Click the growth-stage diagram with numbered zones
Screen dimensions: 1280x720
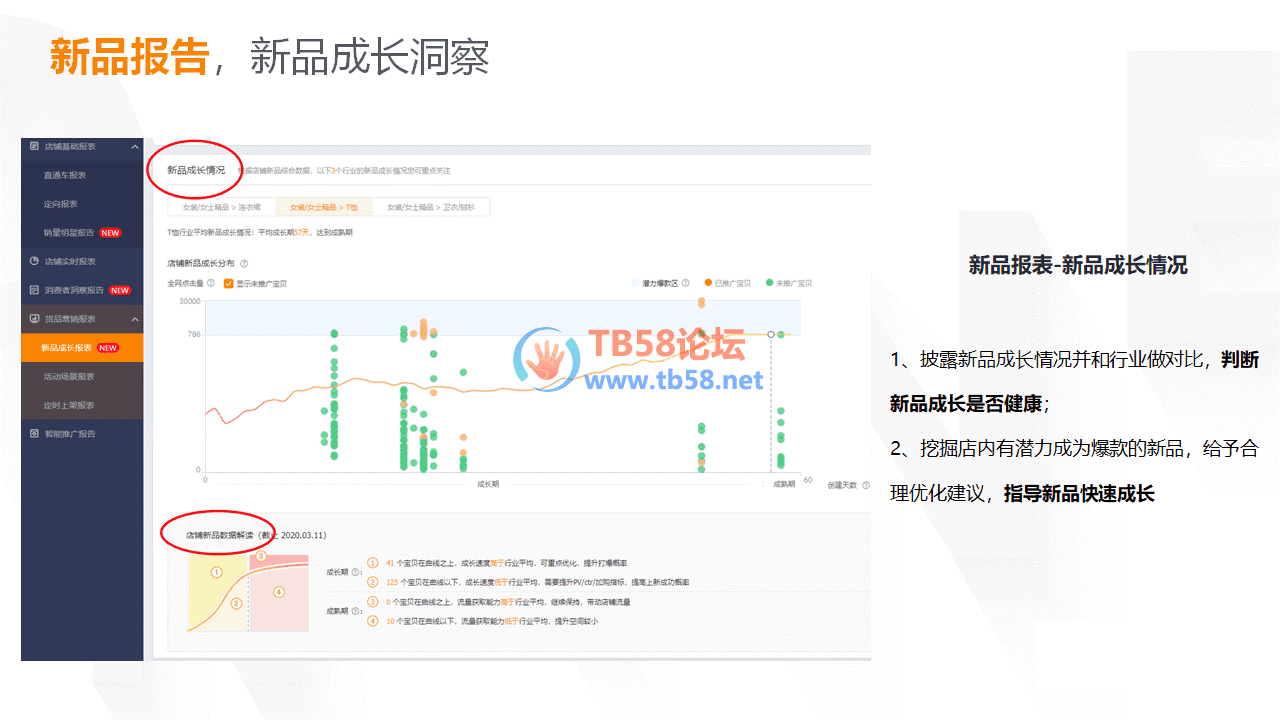(x=249, y=590)
